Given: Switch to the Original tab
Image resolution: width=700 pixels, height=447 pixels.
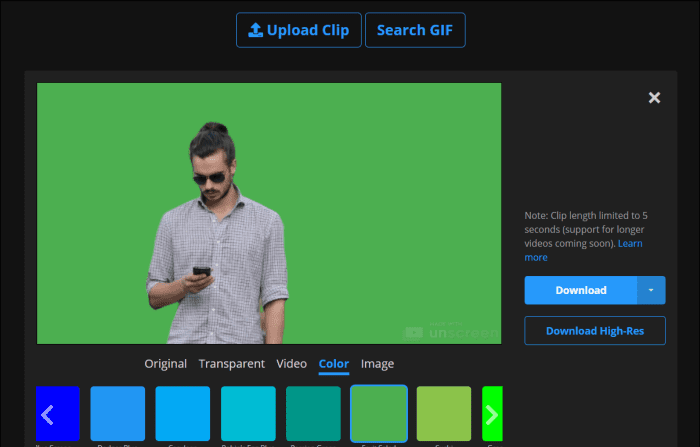Looking at the screenshot, I should coord(166,363).
